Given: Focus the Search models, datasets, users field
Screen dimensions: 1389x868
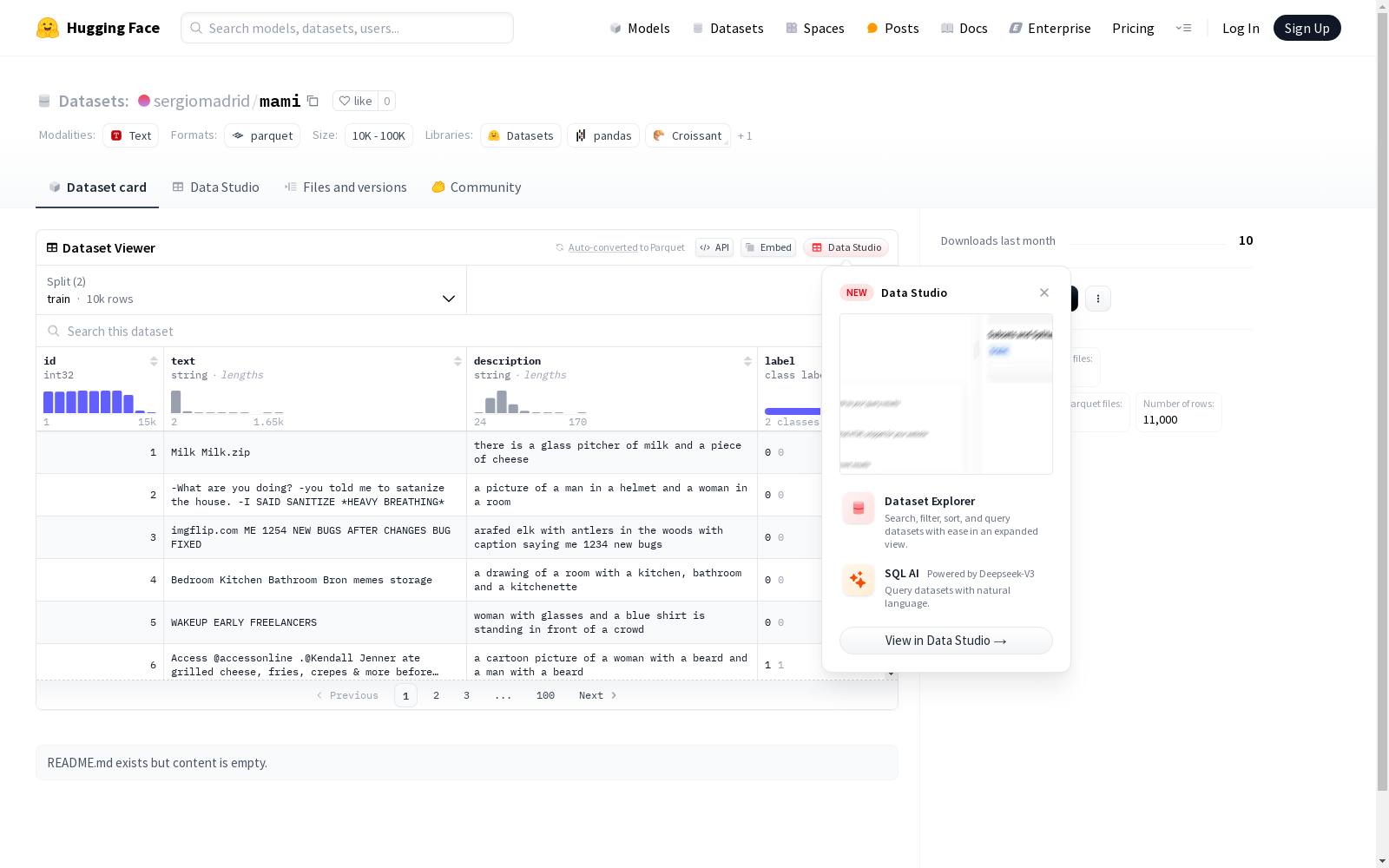Looking at the screenshot, I should click(347, 28).
